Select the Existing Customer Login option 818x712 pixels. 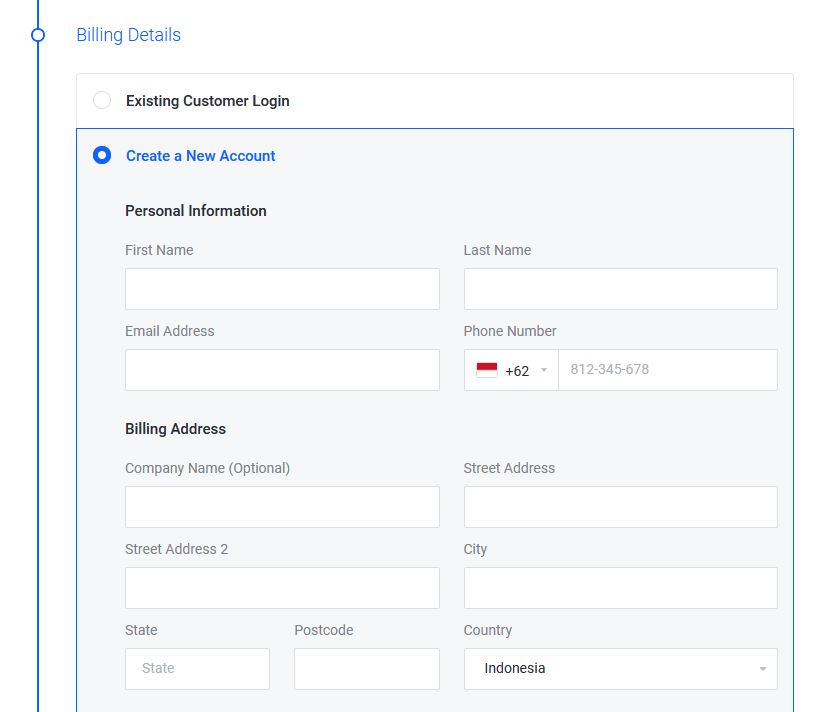tap(101, 100)
